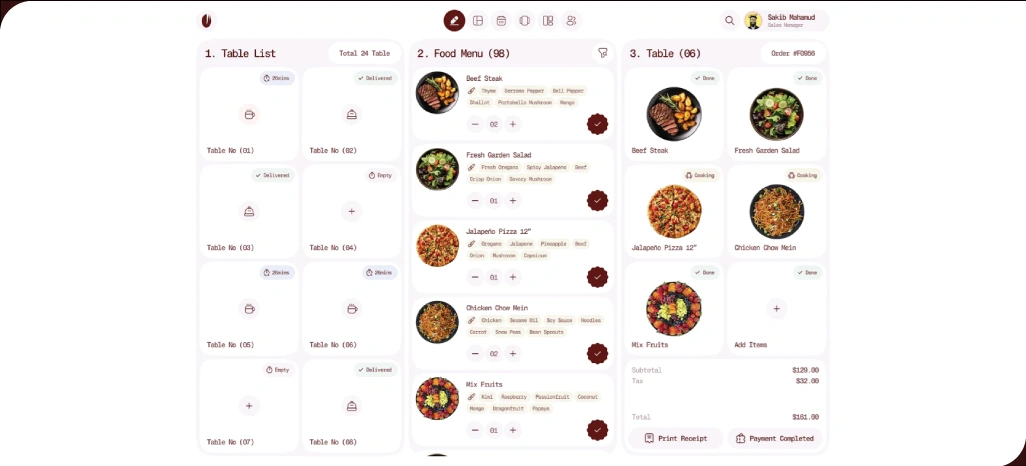Decrease Chicken Chow Mein quantity with minus
Screen dimensions: 1026x466
pyautogui.click(x=475, y=354)
